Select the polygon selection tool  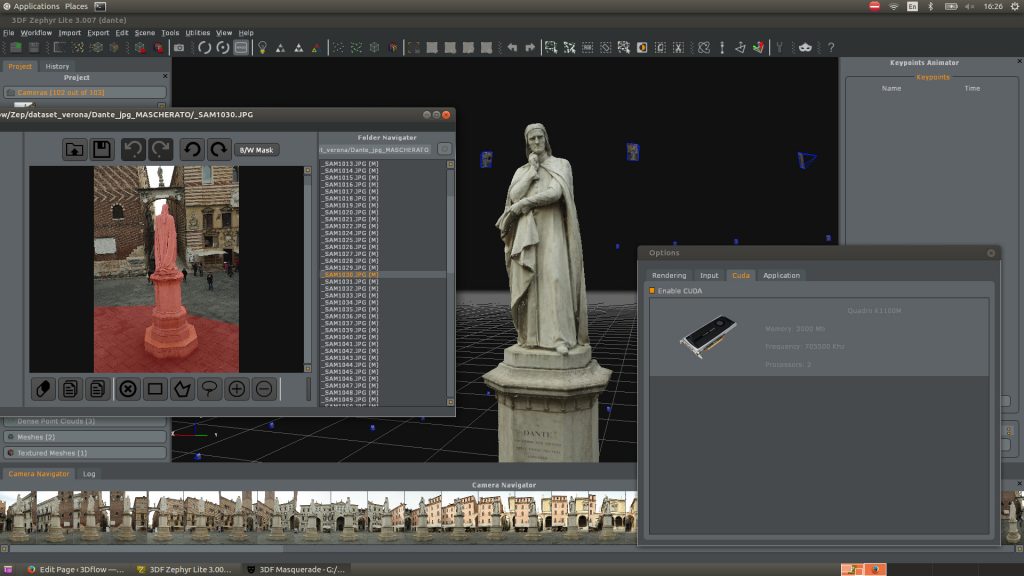pyautogui.click(x=182, y=389)
